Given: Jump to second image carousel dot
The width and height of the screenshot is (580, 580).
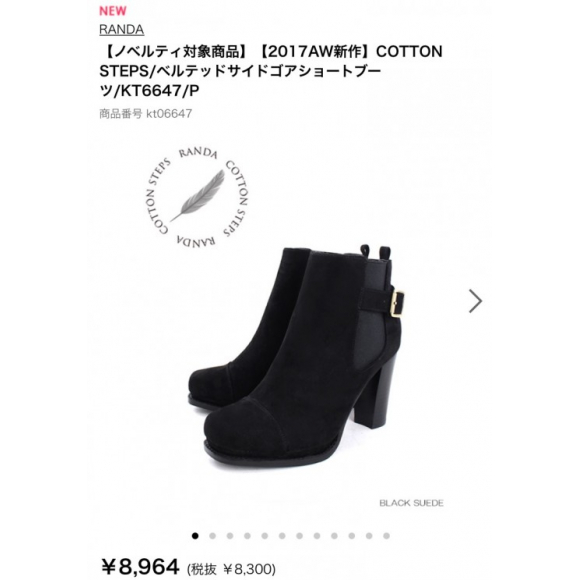Looking at the screenshot, I should [212, 536].
